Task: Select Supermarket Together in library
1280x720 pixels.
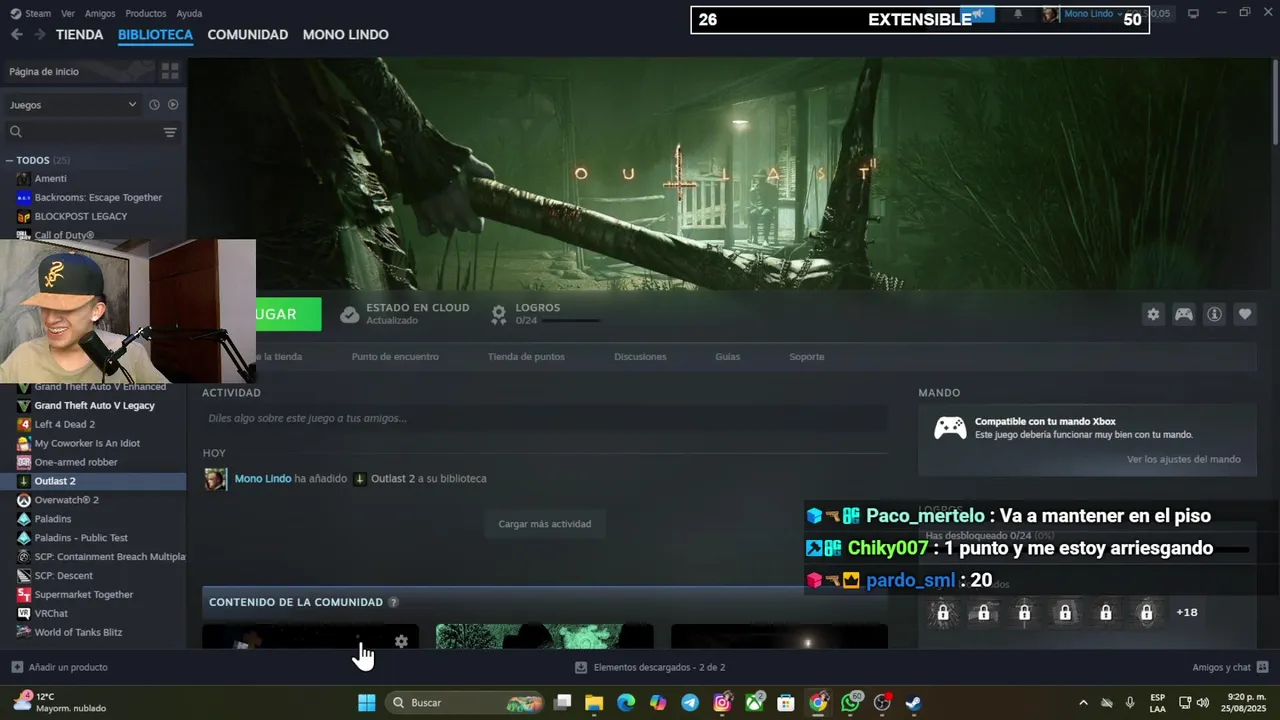Action: (84, 594)
